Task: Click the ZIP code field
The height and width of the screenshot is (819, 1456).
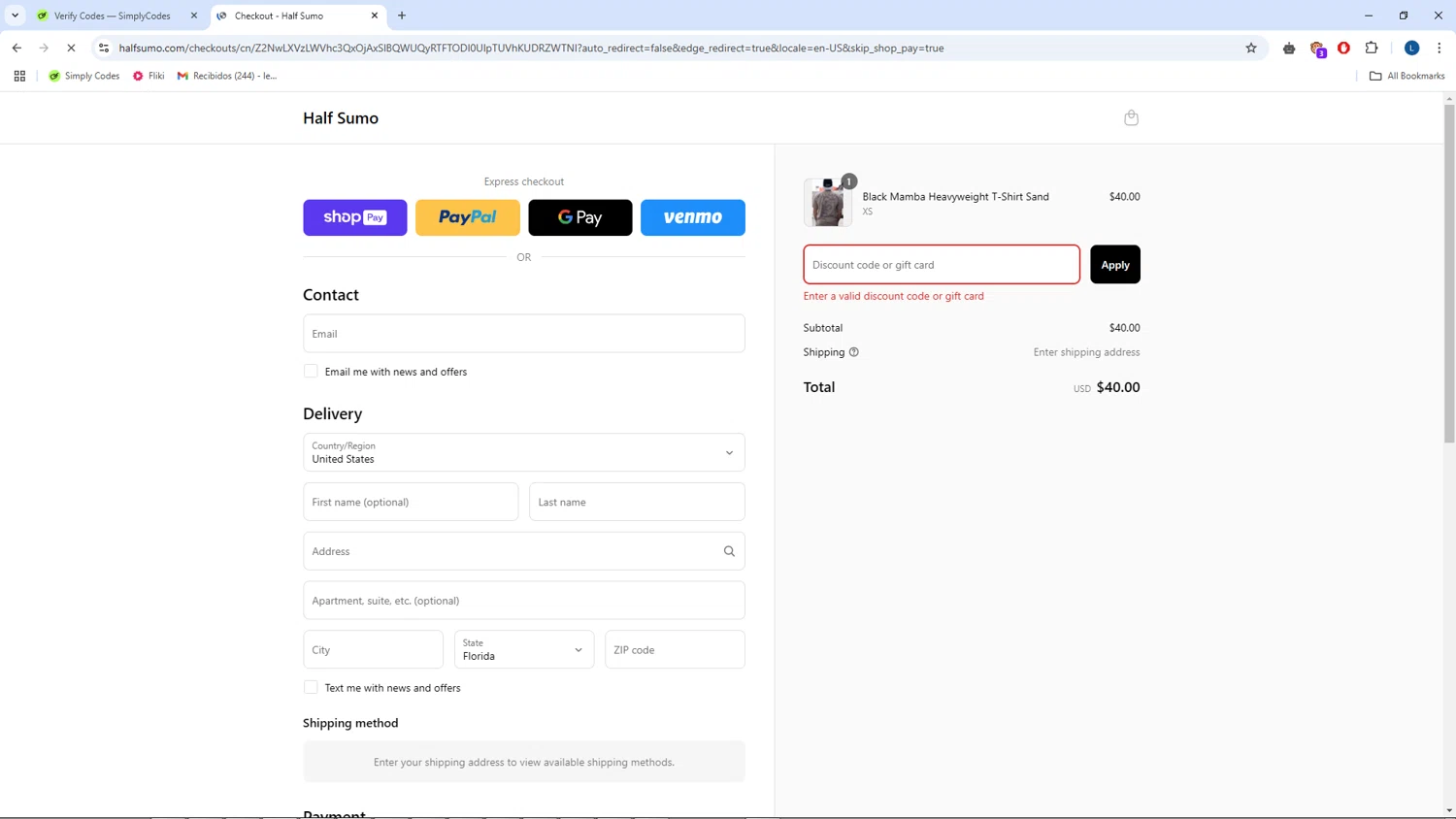Action: tap(675, 649)
